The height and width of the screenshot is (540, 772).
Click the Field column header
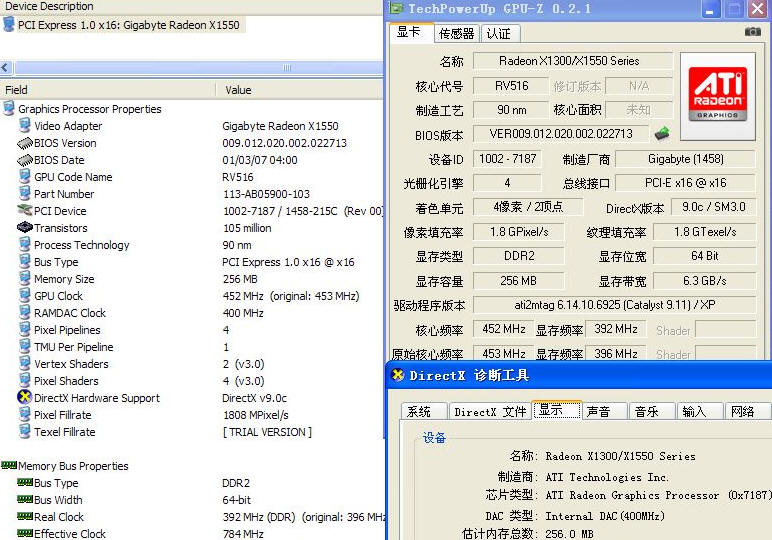[x=108, y=90]
